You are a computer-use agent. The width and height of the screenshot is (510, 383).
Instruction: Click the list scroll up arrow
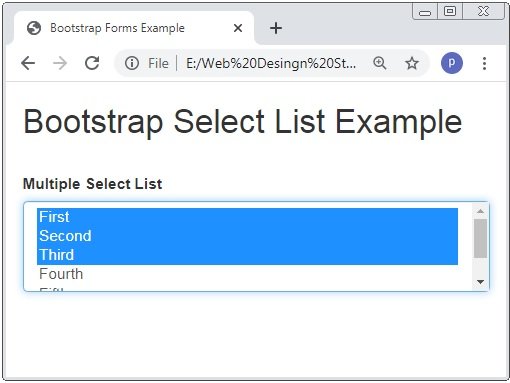pos(480,211)
